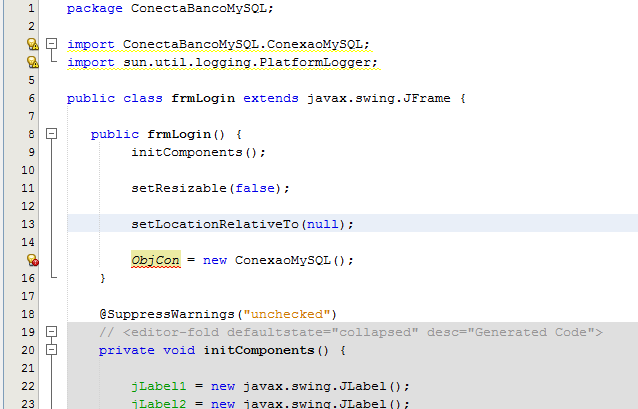Viewport: 638px width, 409px height.
Task: Click sun.util.logging.PlatformLogger import text
Action: 251,62
